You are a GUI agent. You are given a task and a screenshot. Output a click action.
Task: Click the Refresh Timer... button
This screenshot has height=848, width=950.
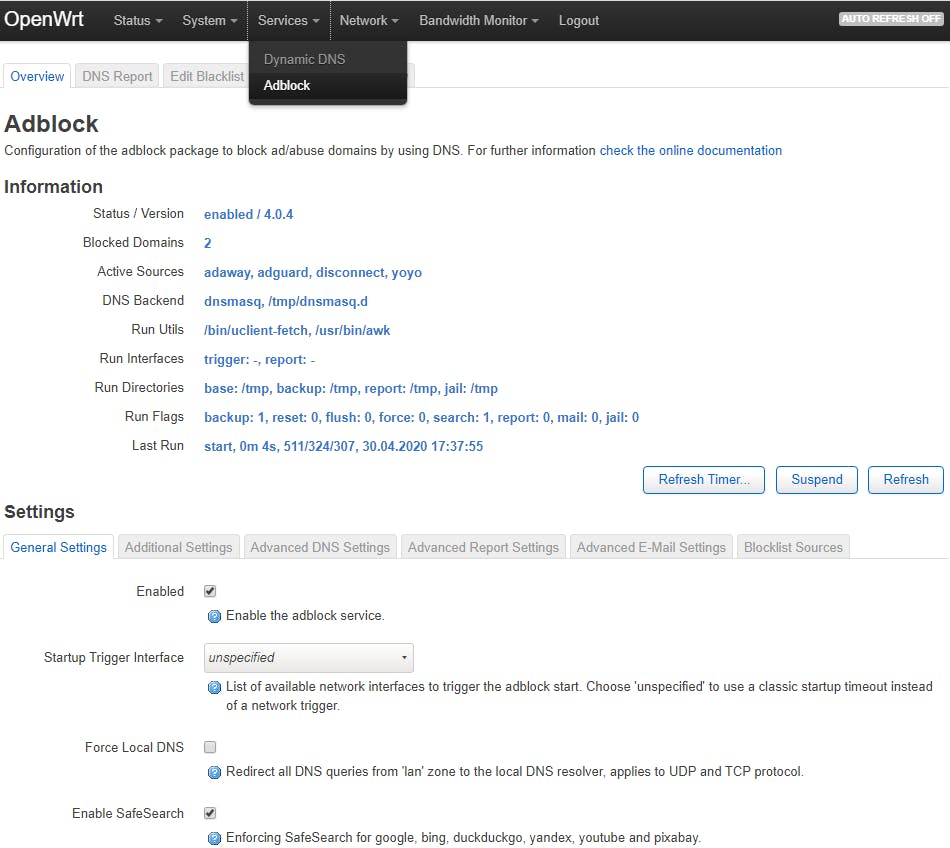point(703,480)
